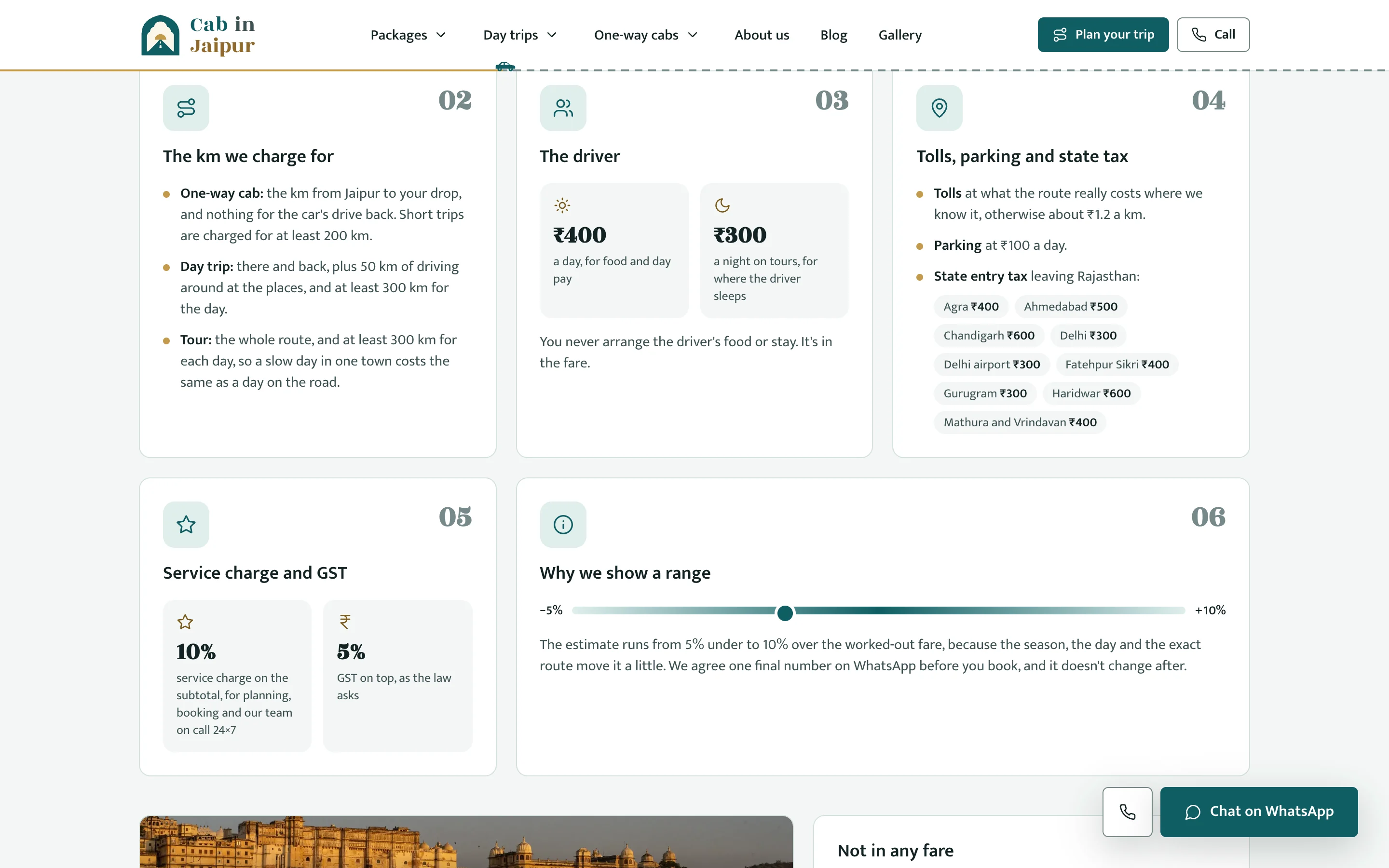Image resolution: width=1389 pixels, height=868 pixels.
Task: Click the Delhi ₹300 tax chip
Action: click(x=1088, y=335)
